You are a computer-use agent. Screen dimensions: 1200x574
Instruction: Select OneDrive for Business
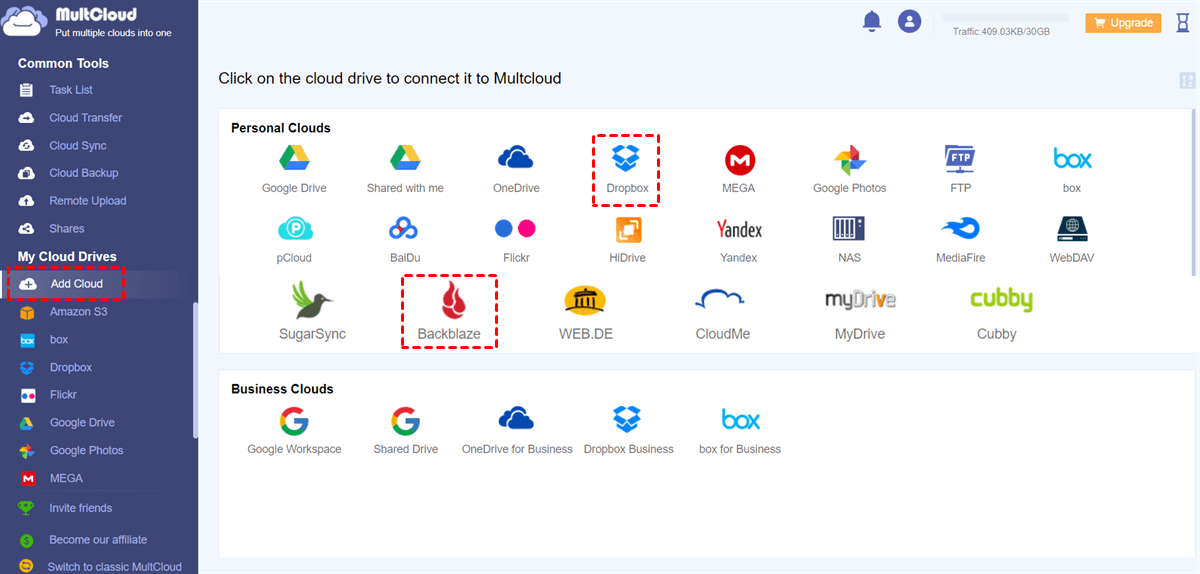coord(517,431)
